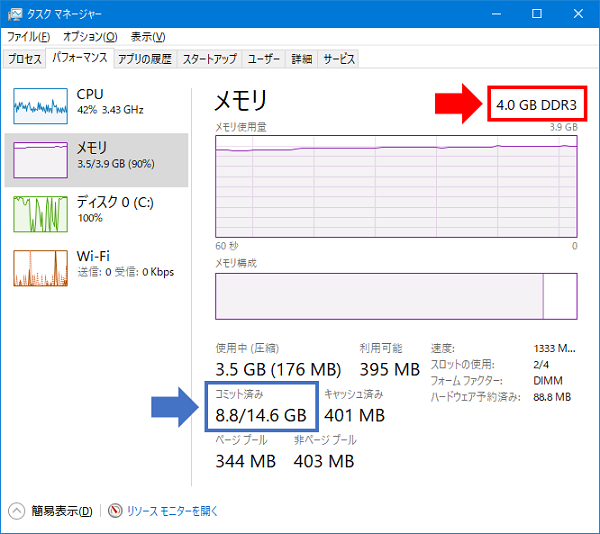Open the オプション(O) menu
This screenshot has height=534, width=600.
coord(90,37)
